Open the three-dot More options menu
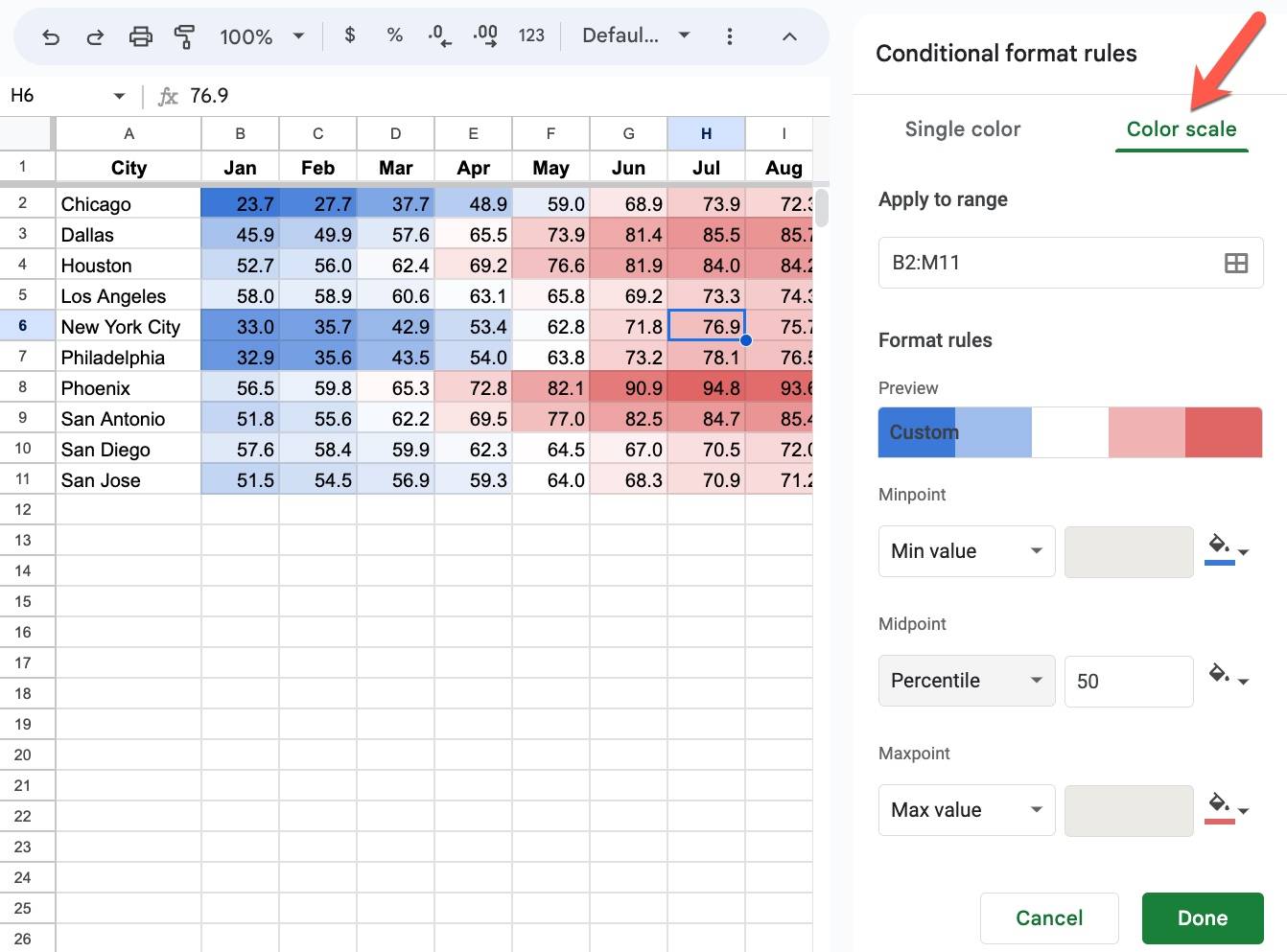The height and width of the screenshot is (952, 1287). tap(730, 36)
